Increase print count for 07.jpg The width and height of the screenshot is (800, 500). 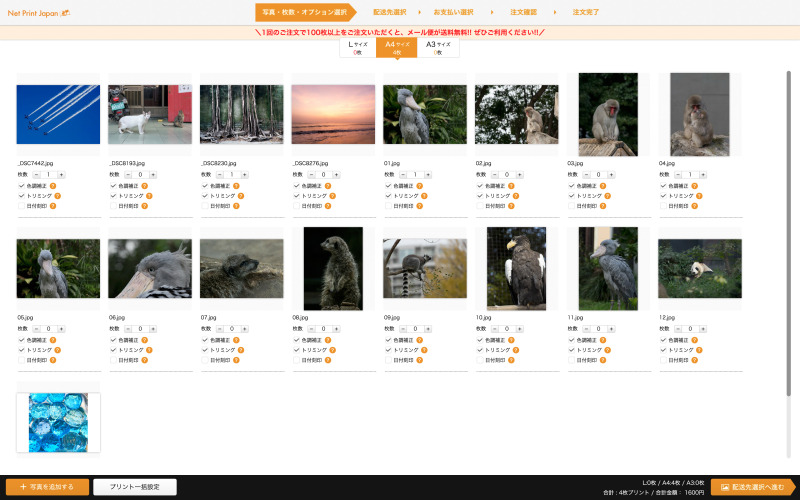[245, 329]
